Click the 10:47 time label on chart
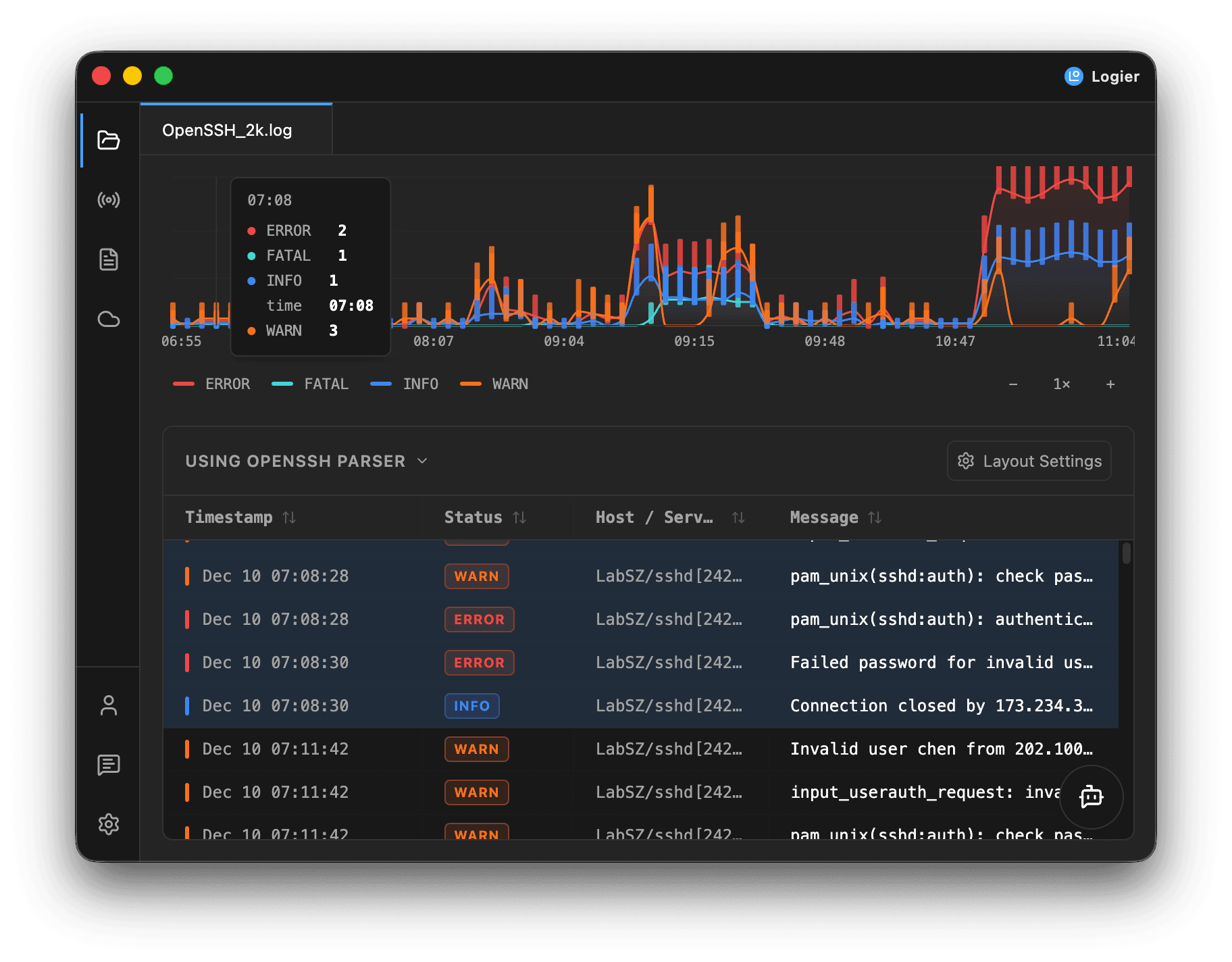Screen dimensions: 1232x962 click(954, 341)
